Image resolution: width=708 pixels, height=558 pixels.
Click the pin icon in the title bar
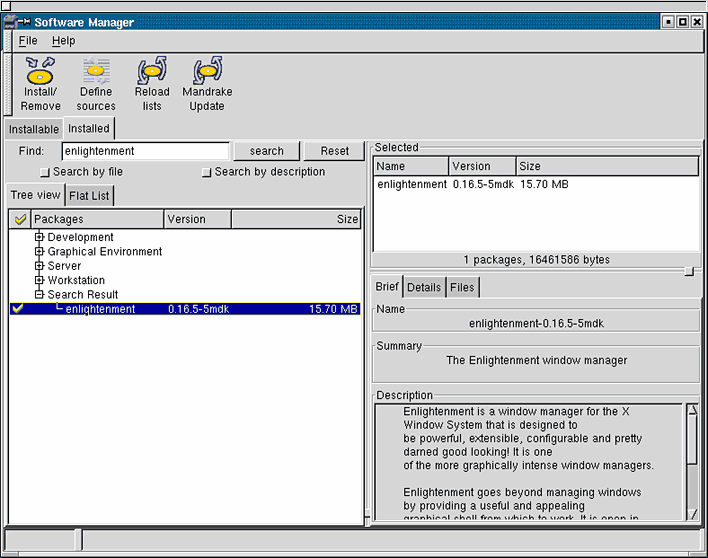point(24,22)
